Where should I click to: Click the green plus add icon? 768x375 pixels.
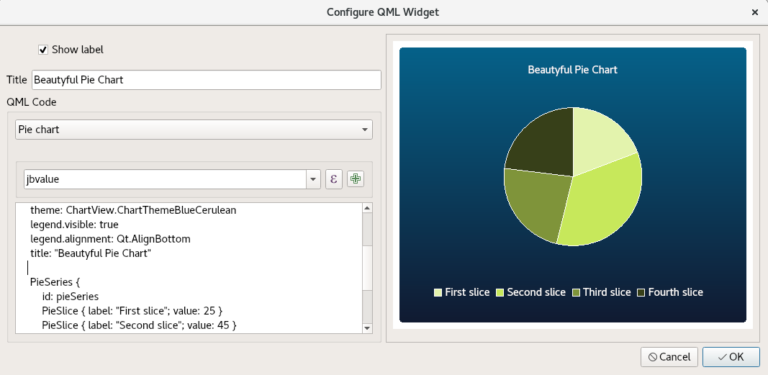(x=355, y=179)
